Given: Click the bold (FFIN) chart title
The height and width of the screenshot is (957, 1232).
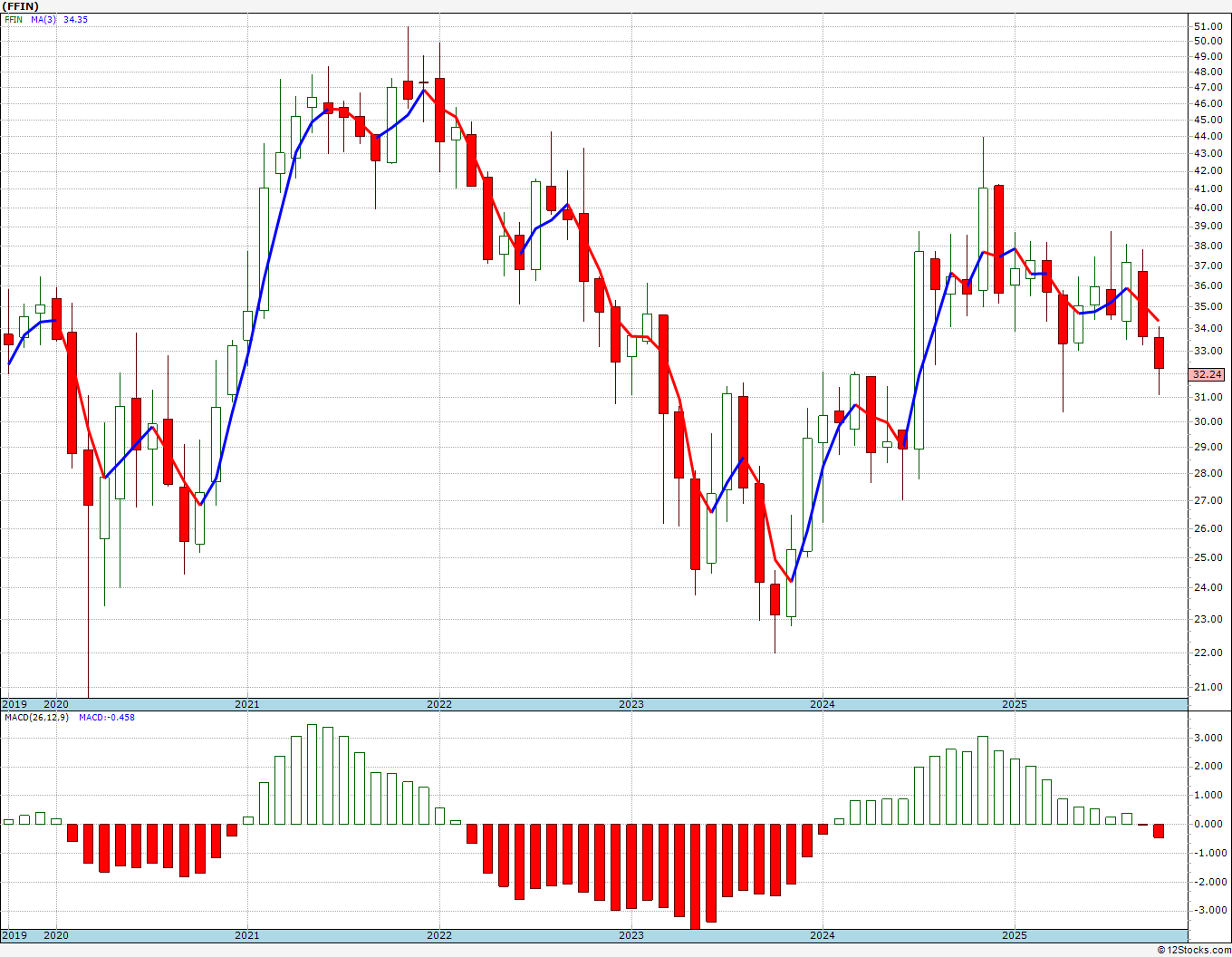Looking at the screenshot, I should [20, 5].
